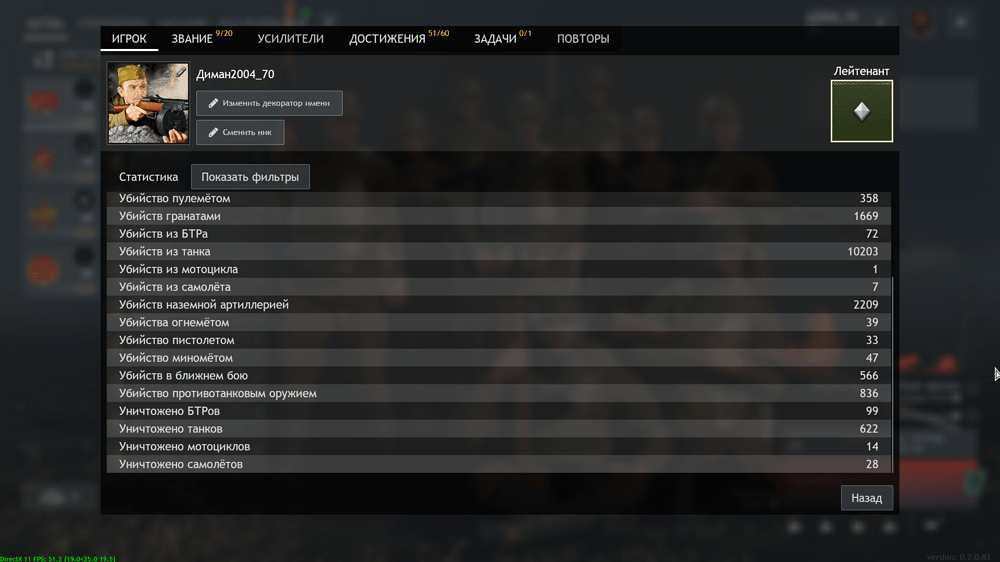Click the Сменить ник button

pyautogui.click(x=240, y=132)
